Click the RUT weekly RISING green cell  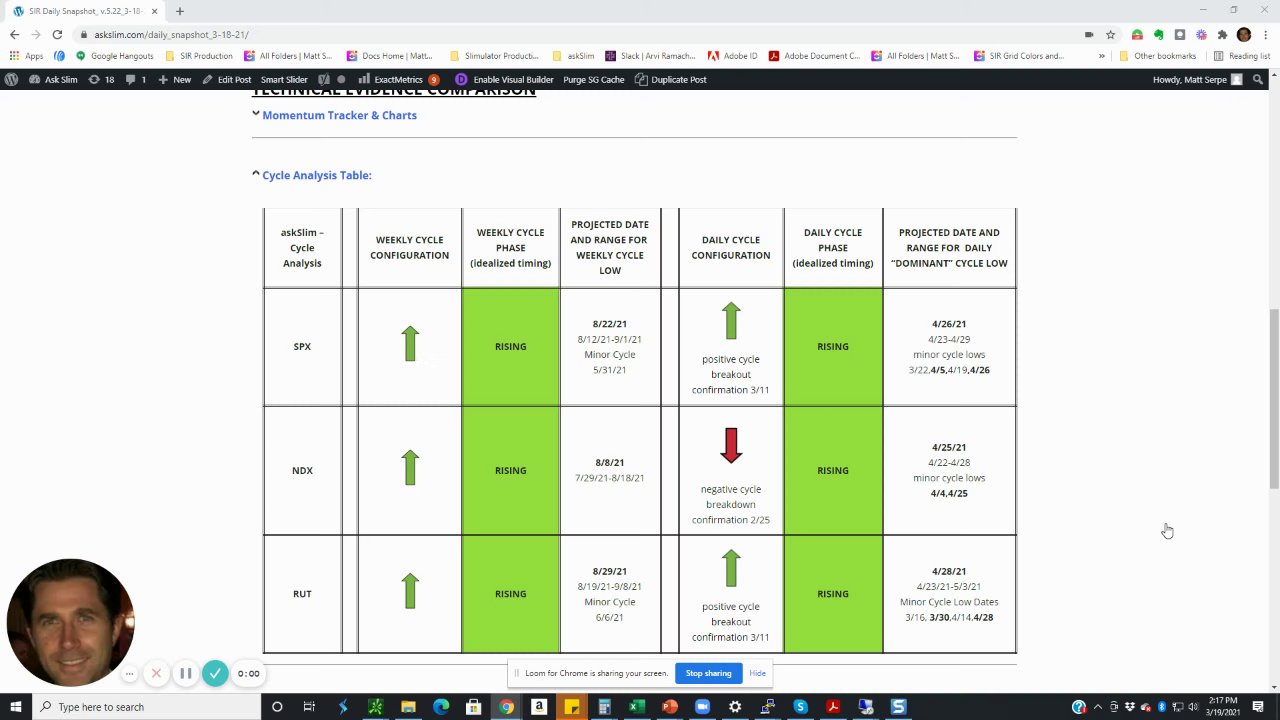tap(510, 594)
